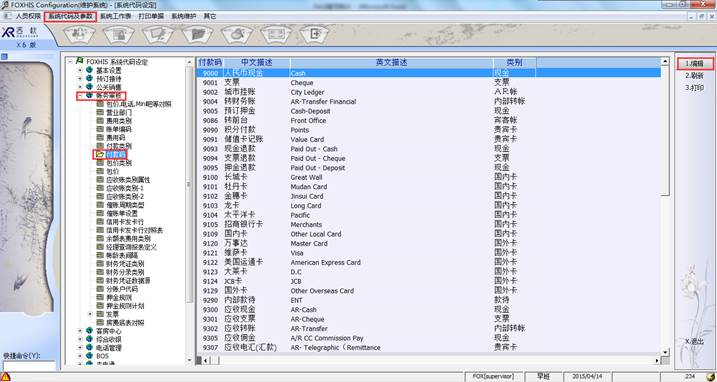Expand the 预订接待 tree node

pyautogui.click(x=80, y=79)
